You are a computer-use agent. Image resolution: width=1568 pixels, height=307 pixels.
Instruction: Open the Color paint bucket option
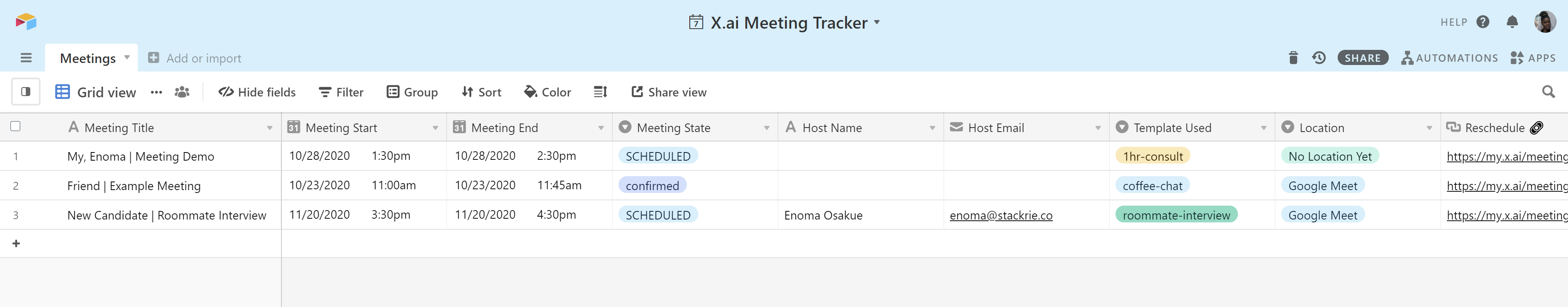click(x=547, y=92)
